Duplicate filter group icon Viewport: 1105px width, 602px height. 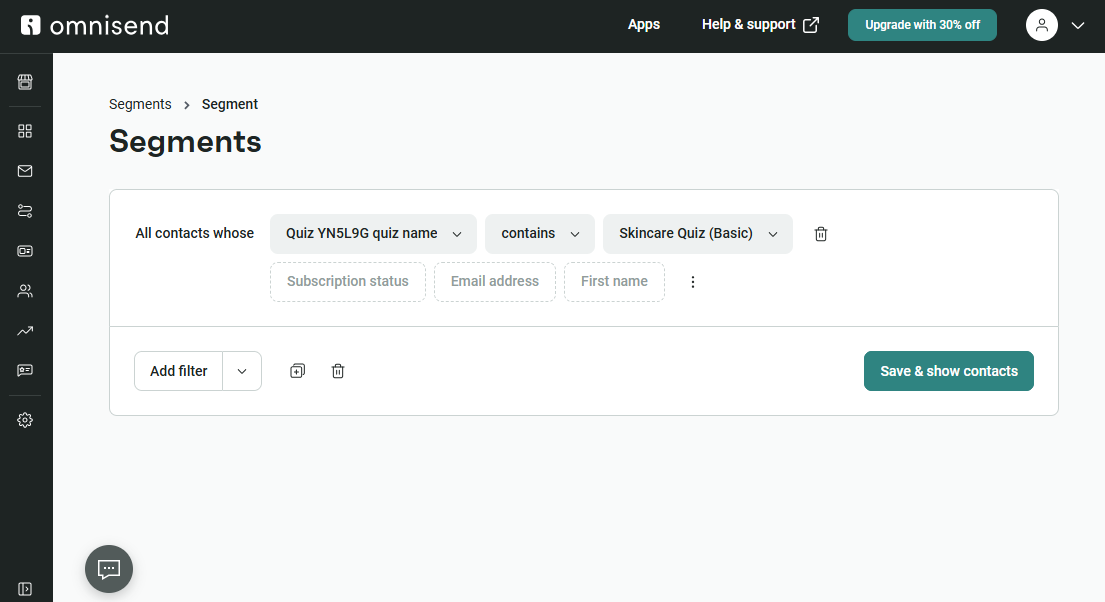(x=297, y=371)
